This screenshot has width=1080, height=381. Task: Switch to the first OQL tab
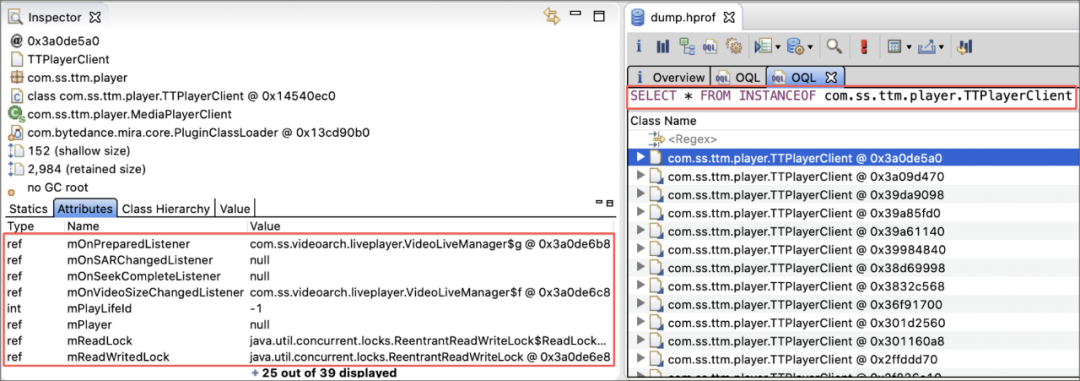[x=739, y=77]
